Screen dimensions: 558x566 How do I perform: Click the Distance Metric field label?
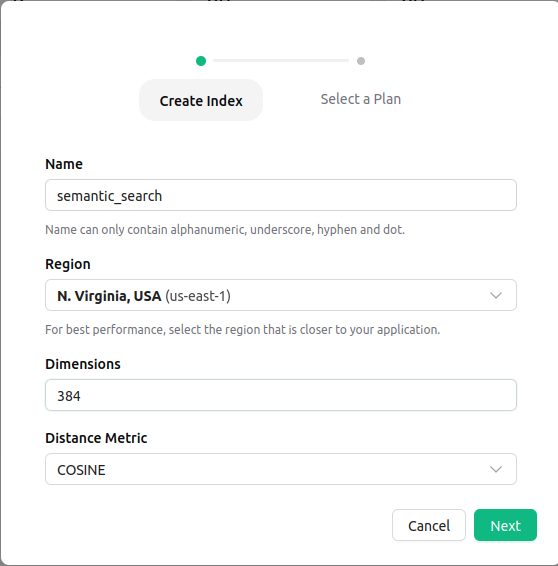click(96, 438)
